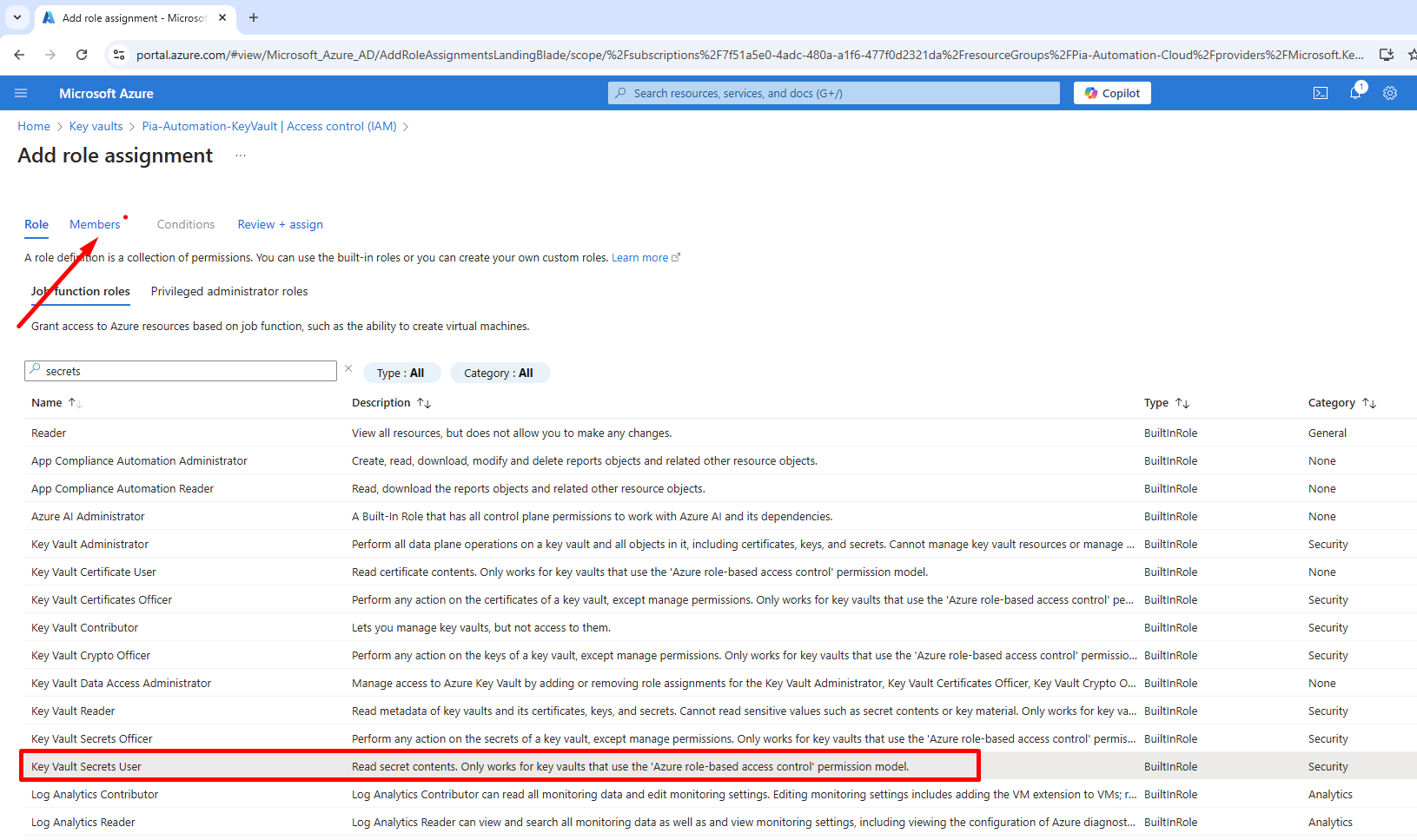Click General category in the Reader row

pos(1328,433)
